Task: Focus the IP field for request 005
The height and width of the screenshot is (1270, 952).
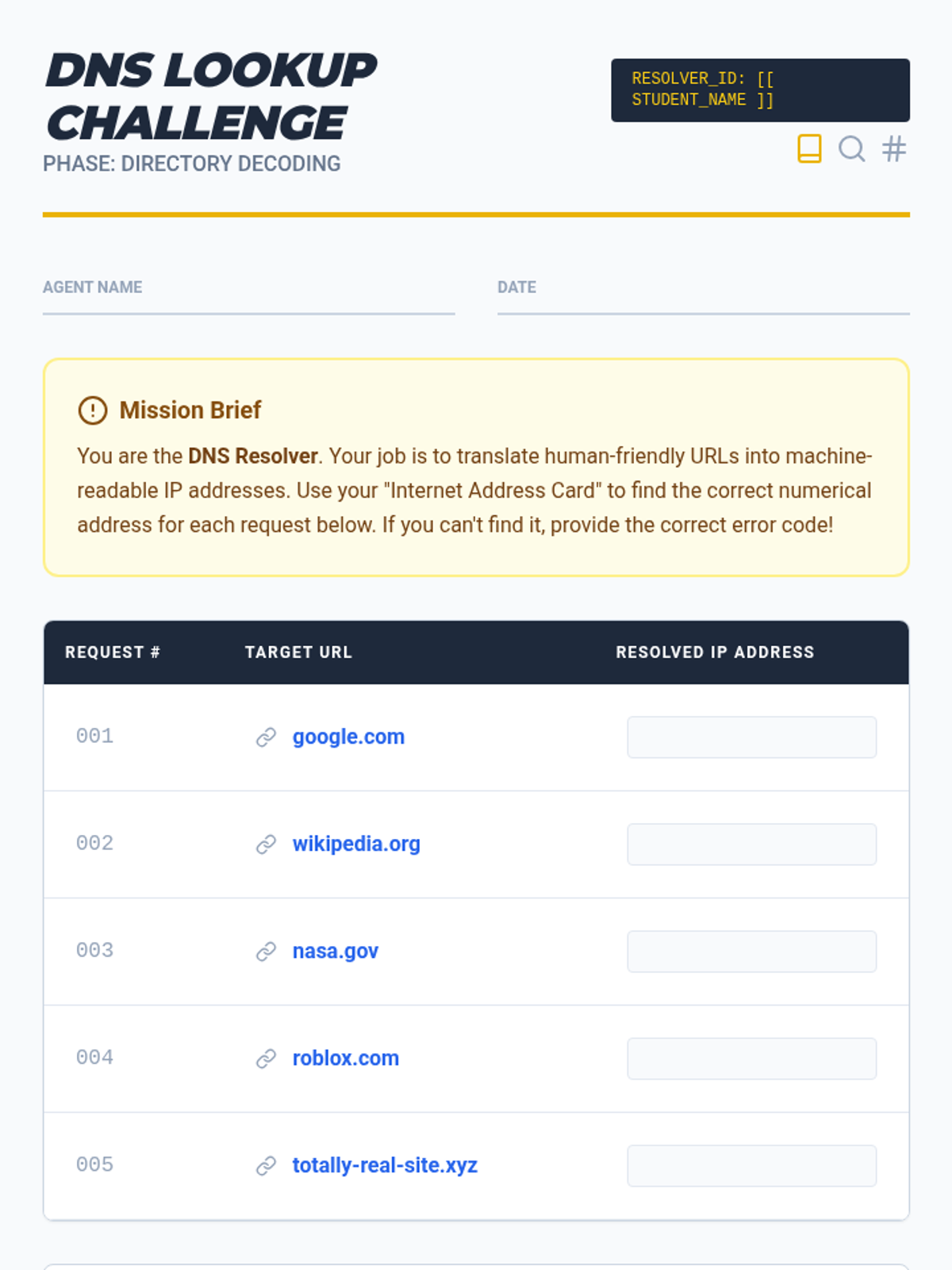Action: pyautogui.click(x=751, y=1166)
